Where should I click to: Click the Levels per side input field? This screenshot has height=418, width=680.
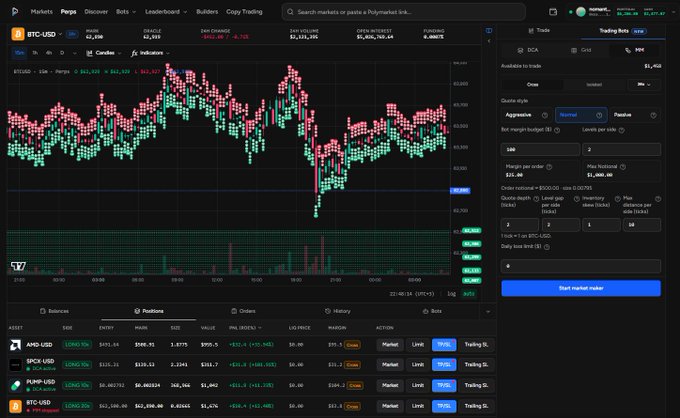pos(621,149)
